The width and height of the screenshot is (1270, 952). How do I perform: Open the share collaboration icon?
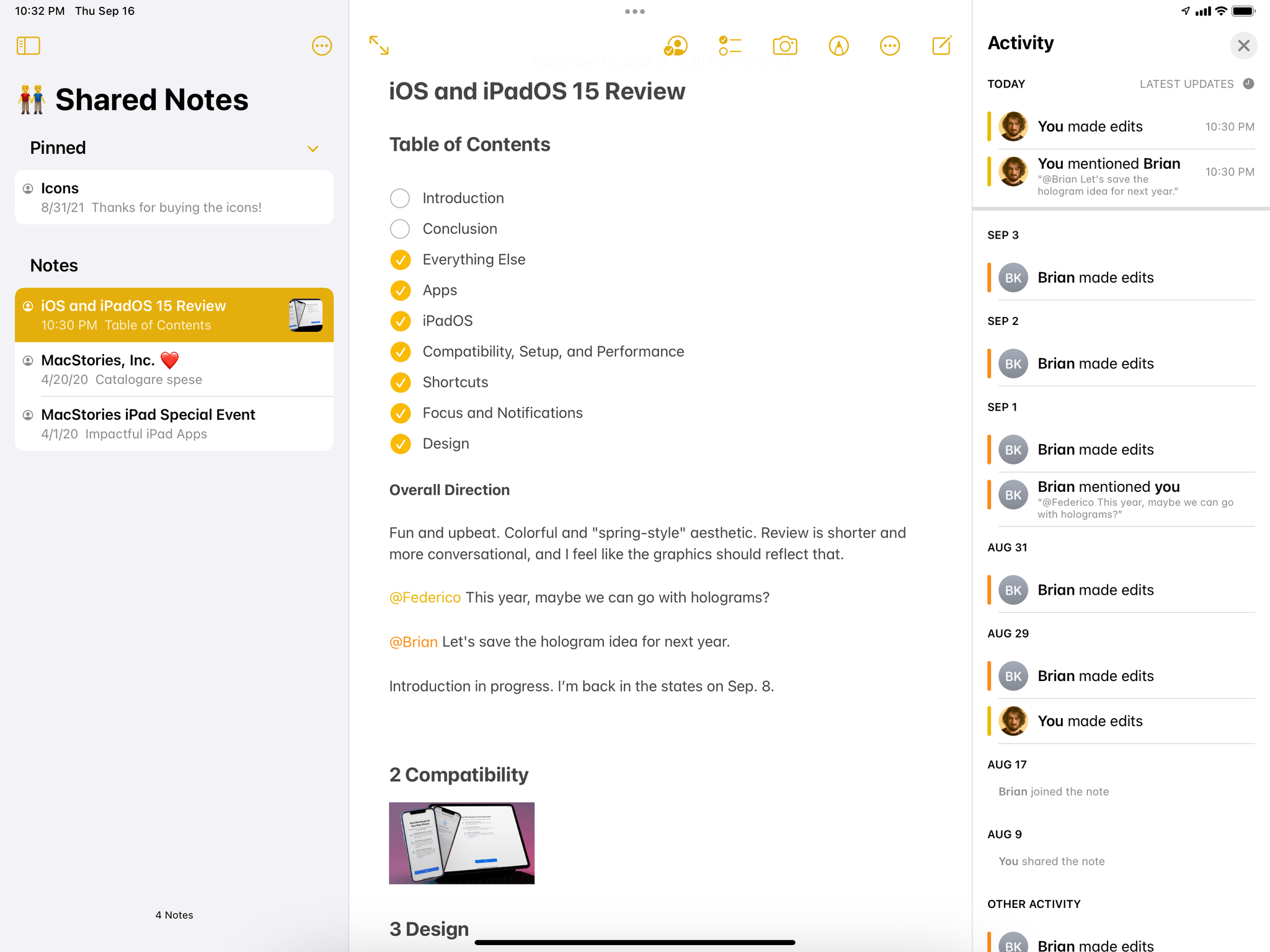(676, 45)
